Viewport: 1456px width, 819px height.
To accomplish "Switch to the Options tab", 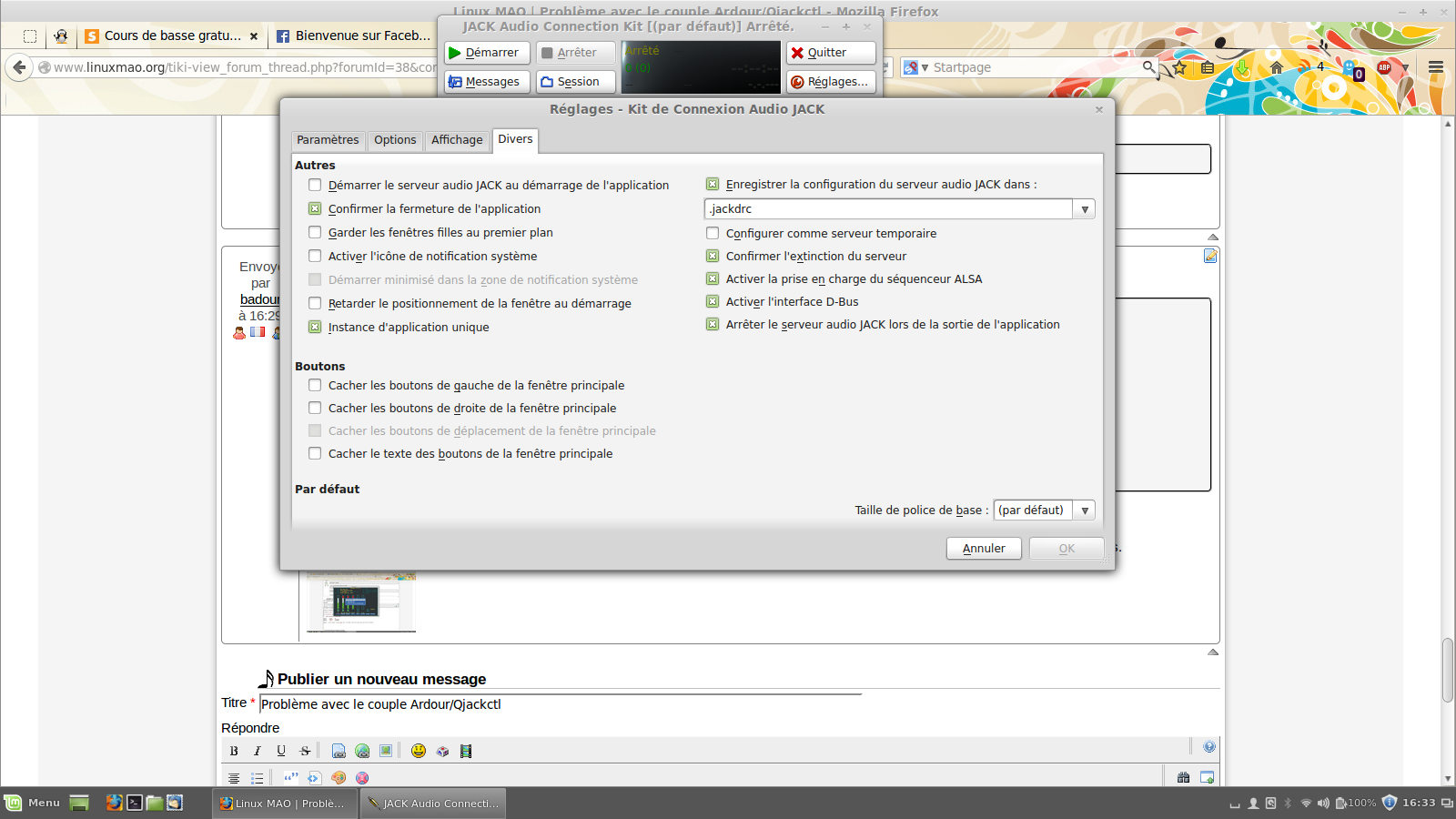I will [395, 140].
